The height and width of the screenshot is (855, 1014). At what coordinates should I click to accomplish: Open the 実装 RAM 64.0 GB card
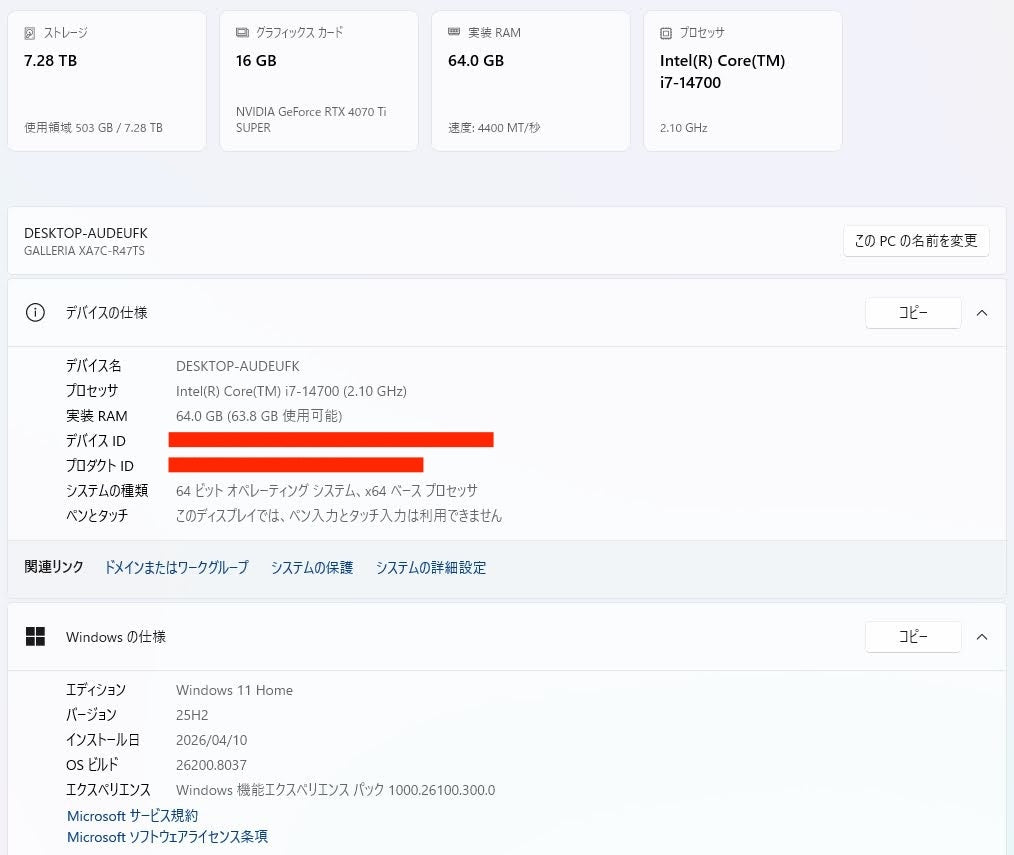click(531, 81)
